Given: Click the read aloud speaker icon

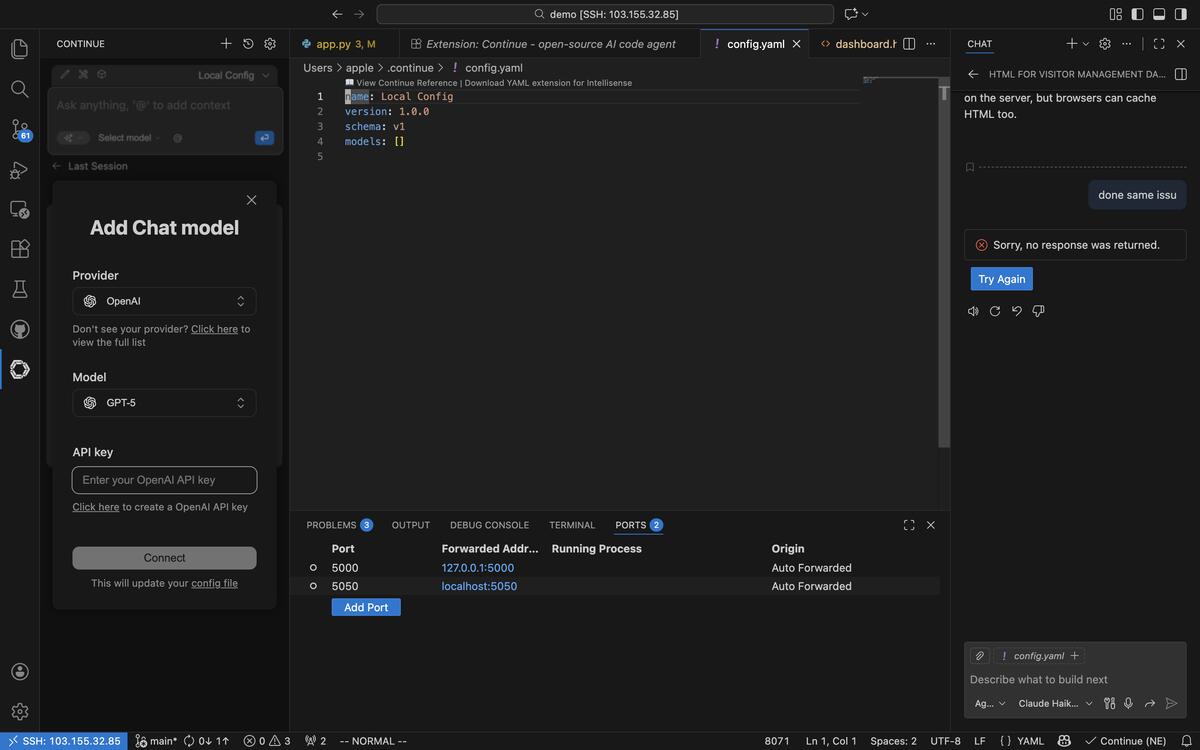Looking at the screenshot, I should pos(973,311).
